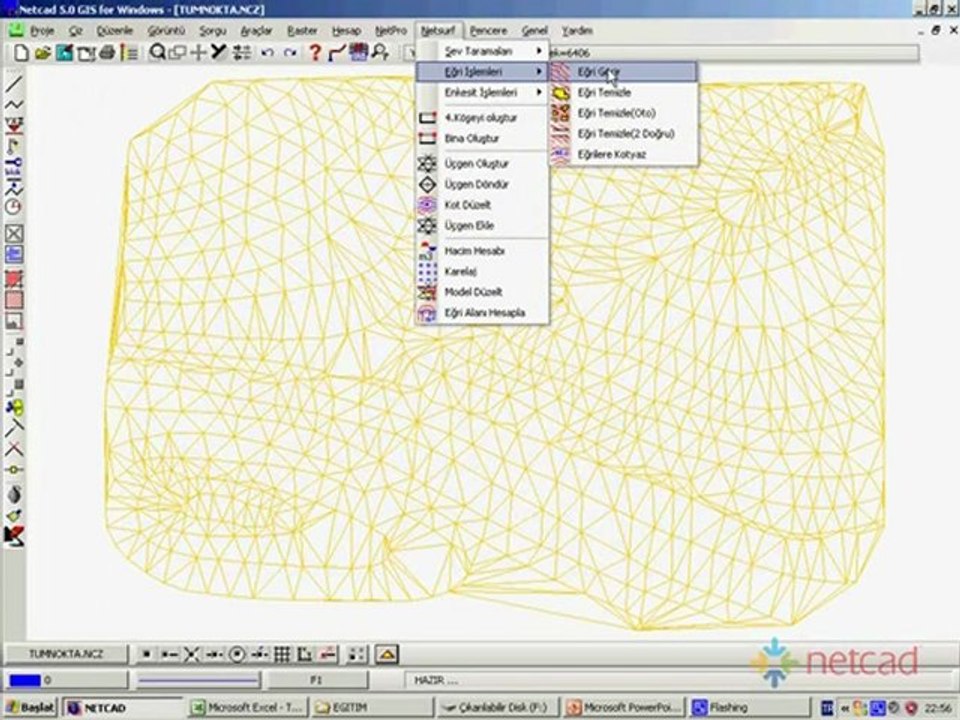Click the Kot Düzelt icon in menu
The width and height of the screenshot is (960, 720).
pyautogui.click(x=427, y=204)
